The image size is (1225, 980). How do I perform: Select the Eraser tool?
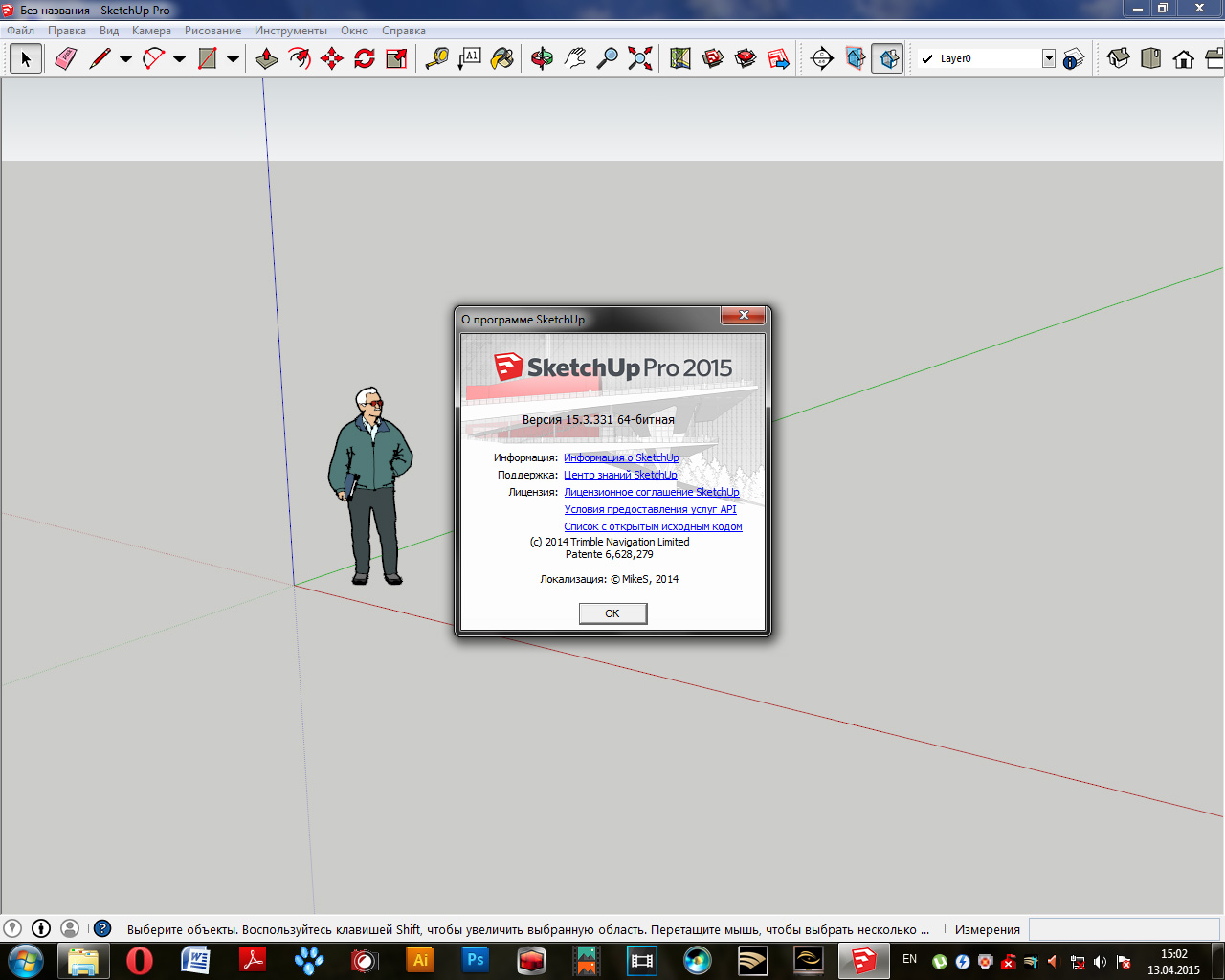pos(65,59)
